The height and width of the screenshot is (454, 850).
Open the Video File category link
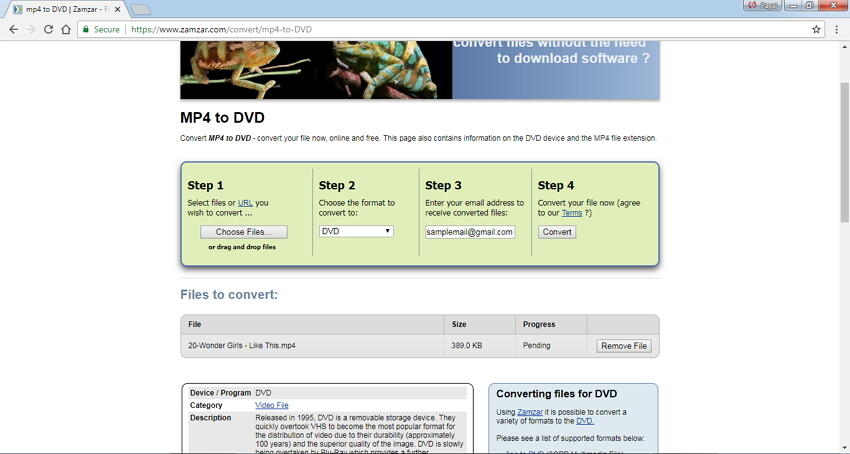pos(272,405)
